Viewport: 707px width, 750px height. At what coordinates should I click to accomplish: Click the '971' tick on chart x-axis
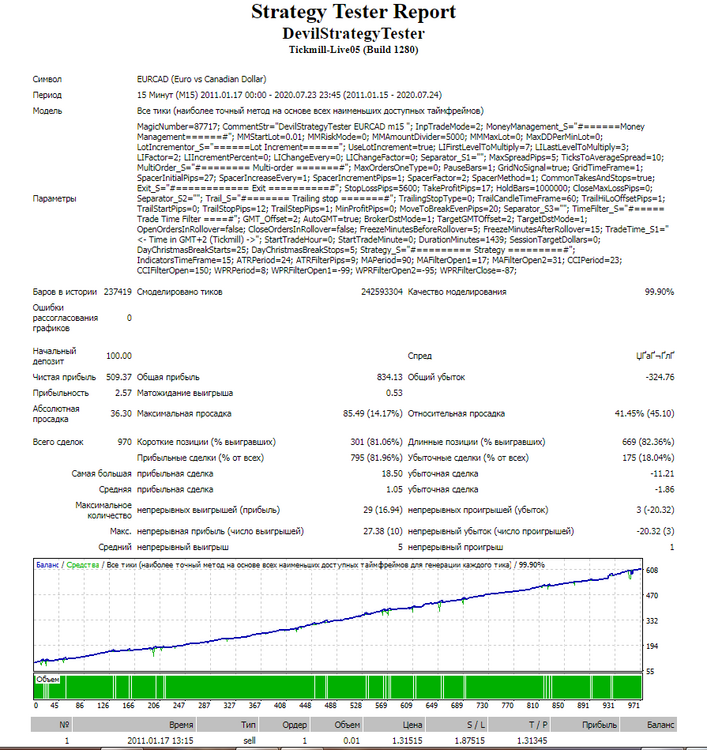(634, 705)
